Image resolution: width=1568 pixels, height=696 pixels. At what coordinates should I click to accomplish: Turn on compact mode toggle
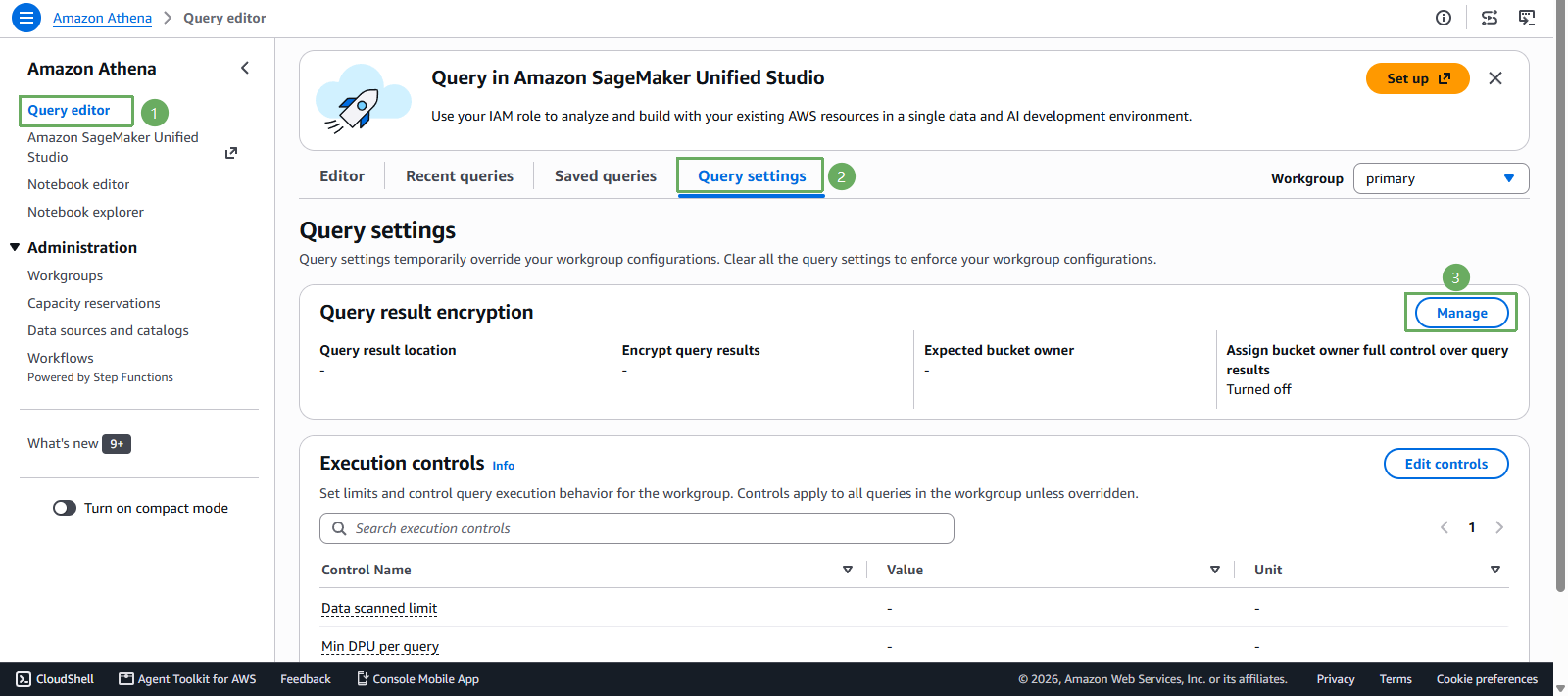[x=65, y=508]
